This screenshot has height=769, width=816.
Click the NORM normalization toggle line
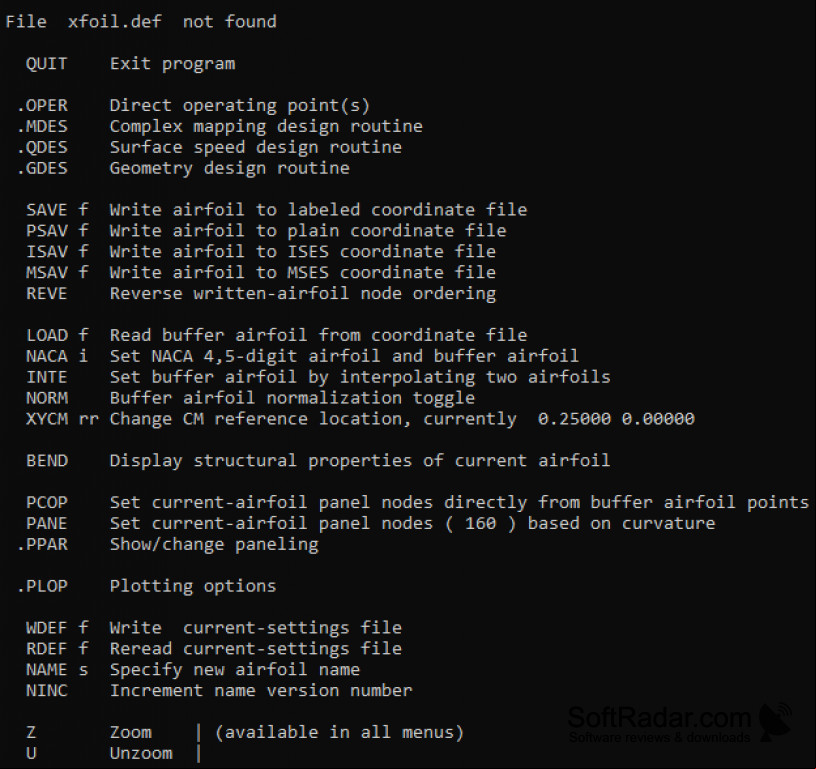(x=250, y=398)
